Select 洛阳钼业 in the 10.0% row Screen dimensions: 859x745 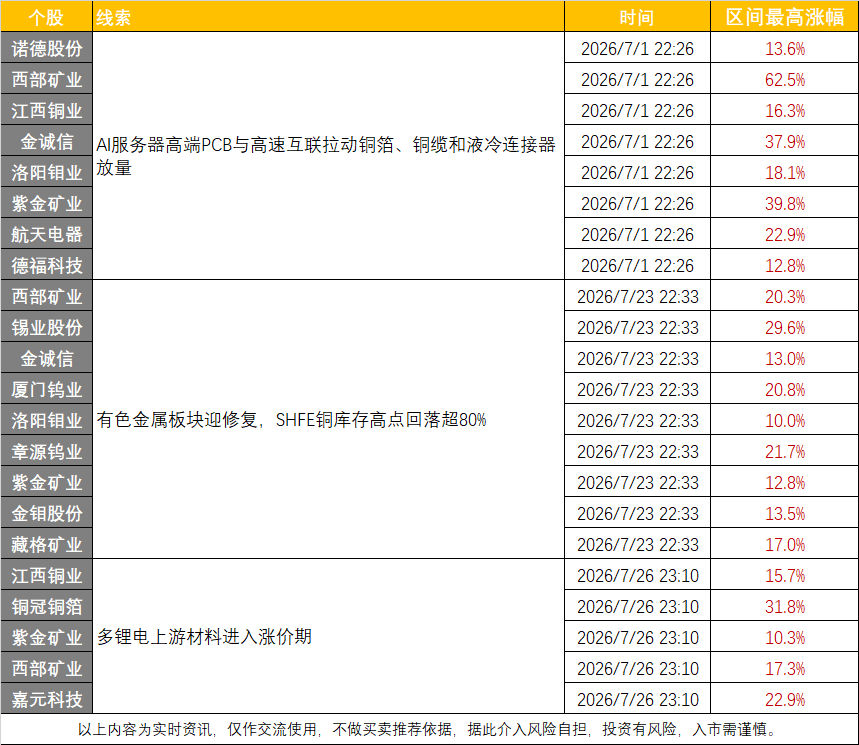click(x=47, y=420)
